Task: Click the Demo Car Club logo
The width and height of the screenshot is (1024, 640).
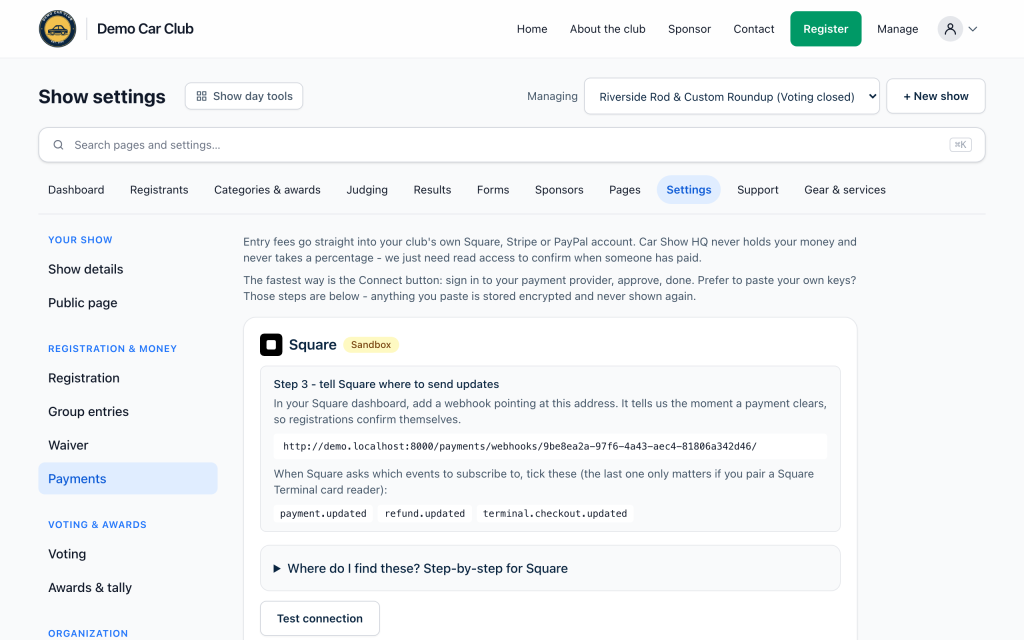Action: 57,29
